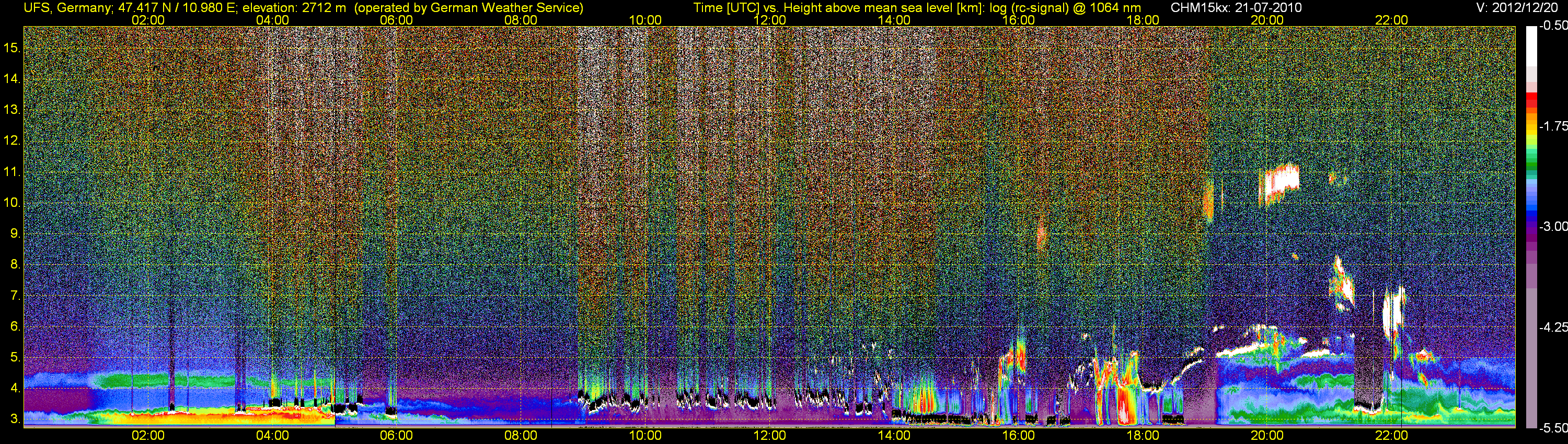Image resolution: width=1568 pixels, height=444 pixels.
Task: Click the color scale value "-0.50"
Action: point(1553,26)
